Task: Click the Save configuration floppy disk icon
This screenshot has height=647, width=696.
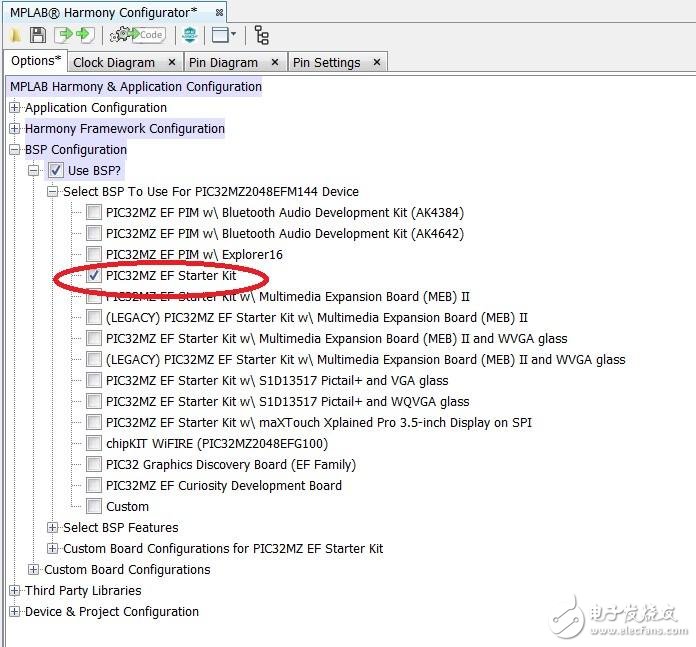Action: (x=38, y=35)
